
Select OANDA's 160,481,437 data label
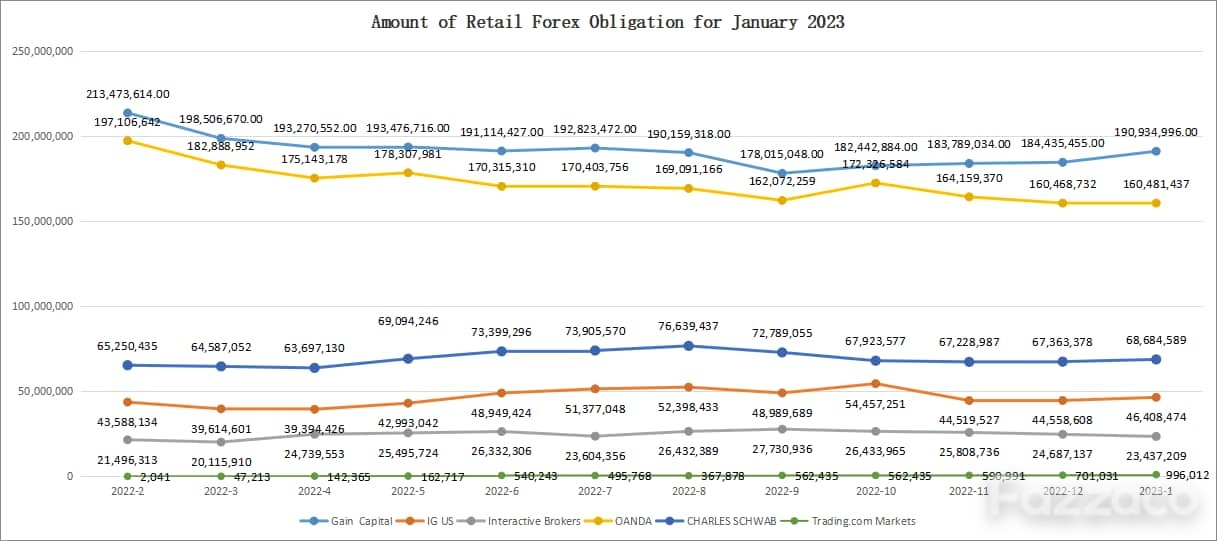[1155, 184]
